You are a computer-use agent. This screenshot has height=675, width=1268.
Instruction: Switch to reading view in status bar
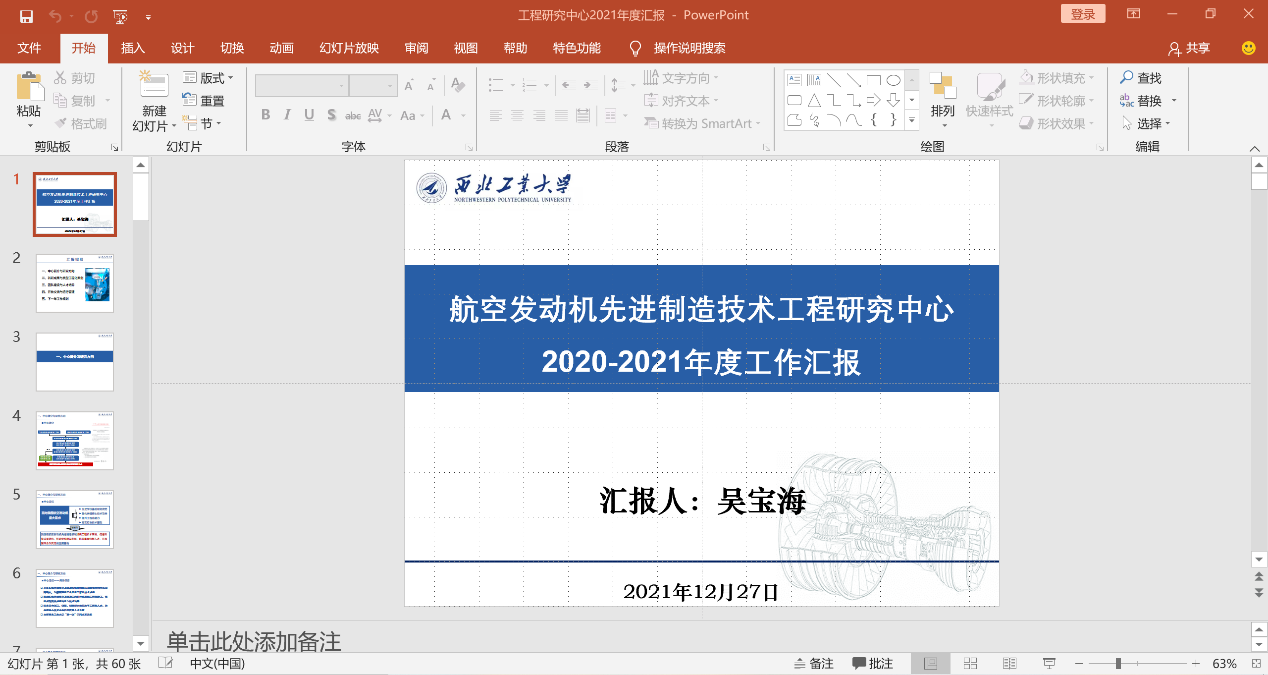(1009, 664)
